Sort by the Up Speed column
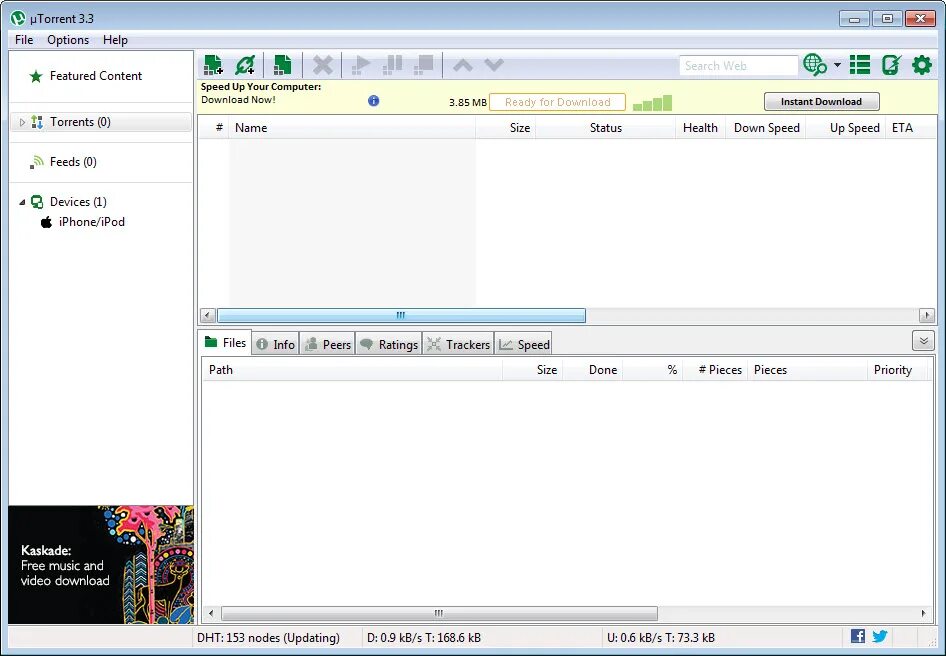The width and height of the screenshot is (946, 656). click(846, 128)
